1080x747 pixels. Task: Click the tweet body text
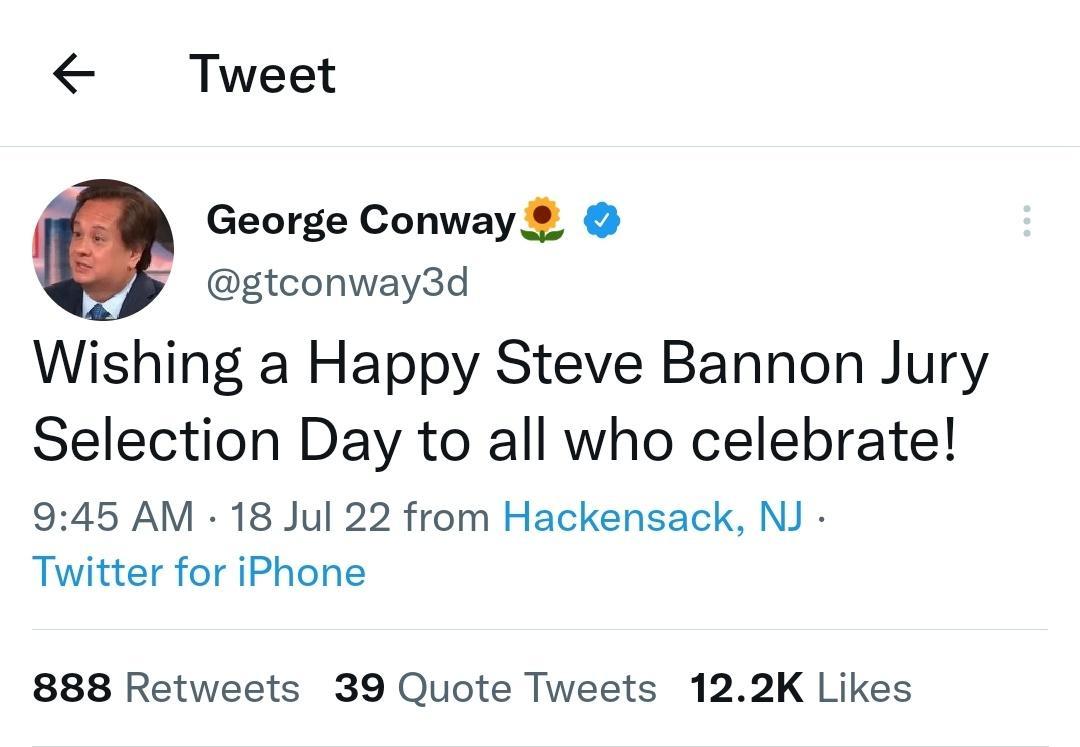click(x=500, y=400)
